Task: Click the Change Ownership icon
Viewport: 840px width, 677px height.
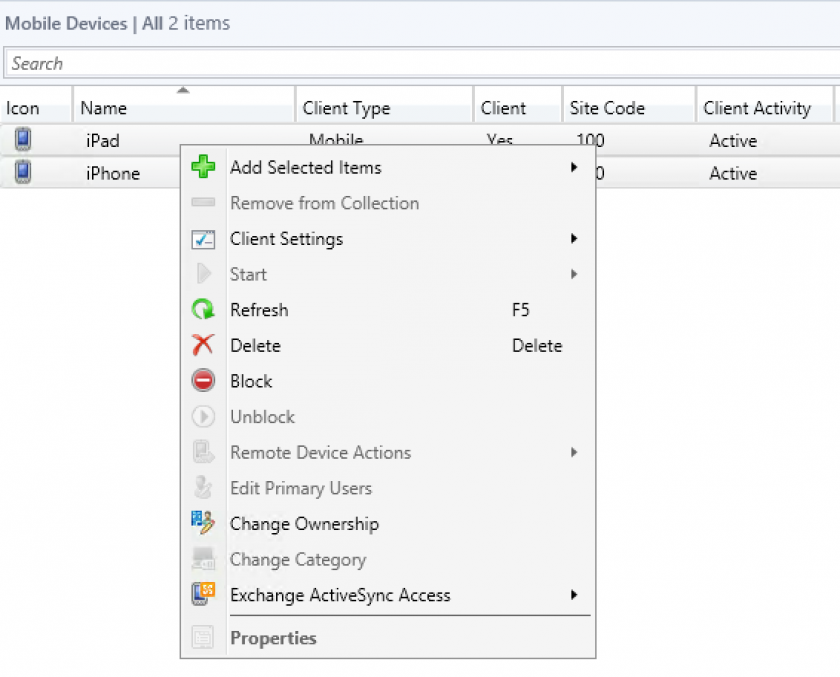Action: coord(204,523)
